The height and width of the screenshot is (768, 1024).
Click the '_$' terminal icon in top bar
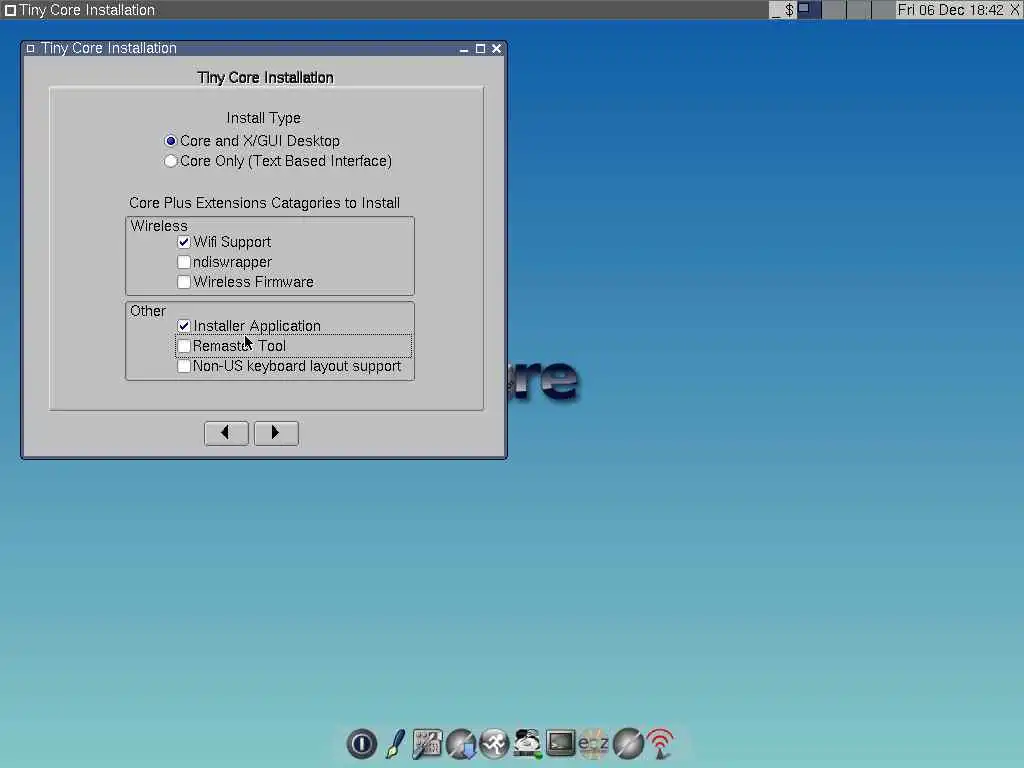782,10
